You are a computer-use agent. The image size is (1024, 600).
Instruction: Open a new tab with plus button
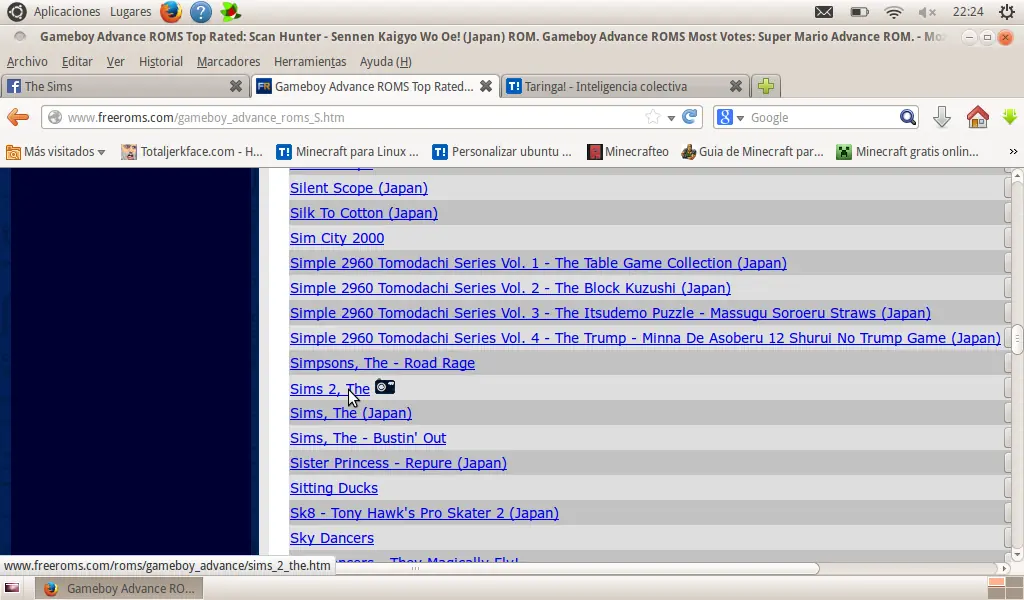pyautogui.click(x=766, y=86)
